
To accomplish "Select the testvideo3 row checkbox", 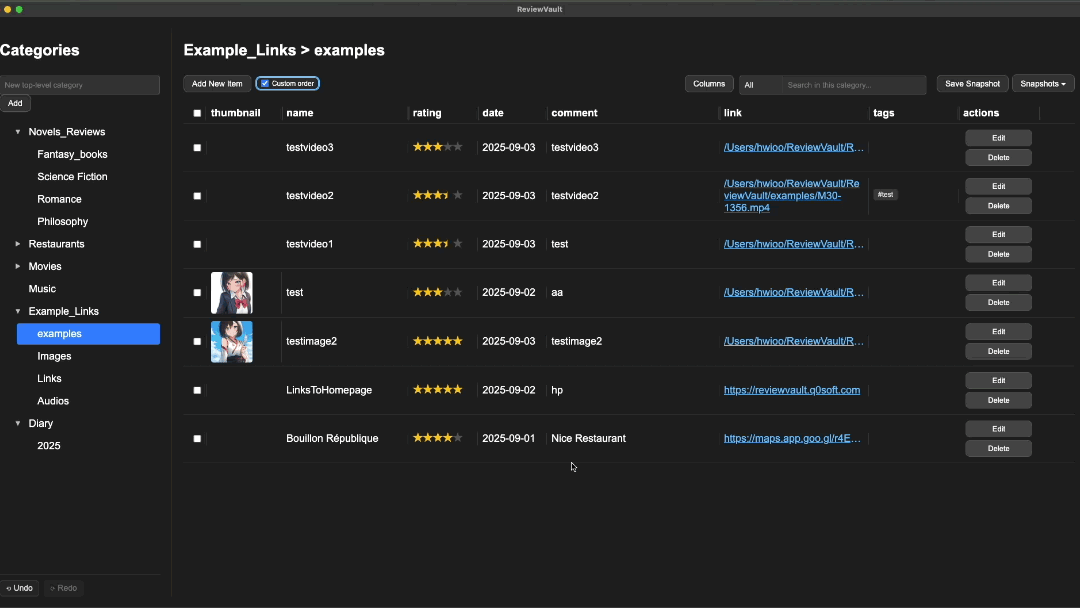I will pyautogui.click(x=197, y=148).
